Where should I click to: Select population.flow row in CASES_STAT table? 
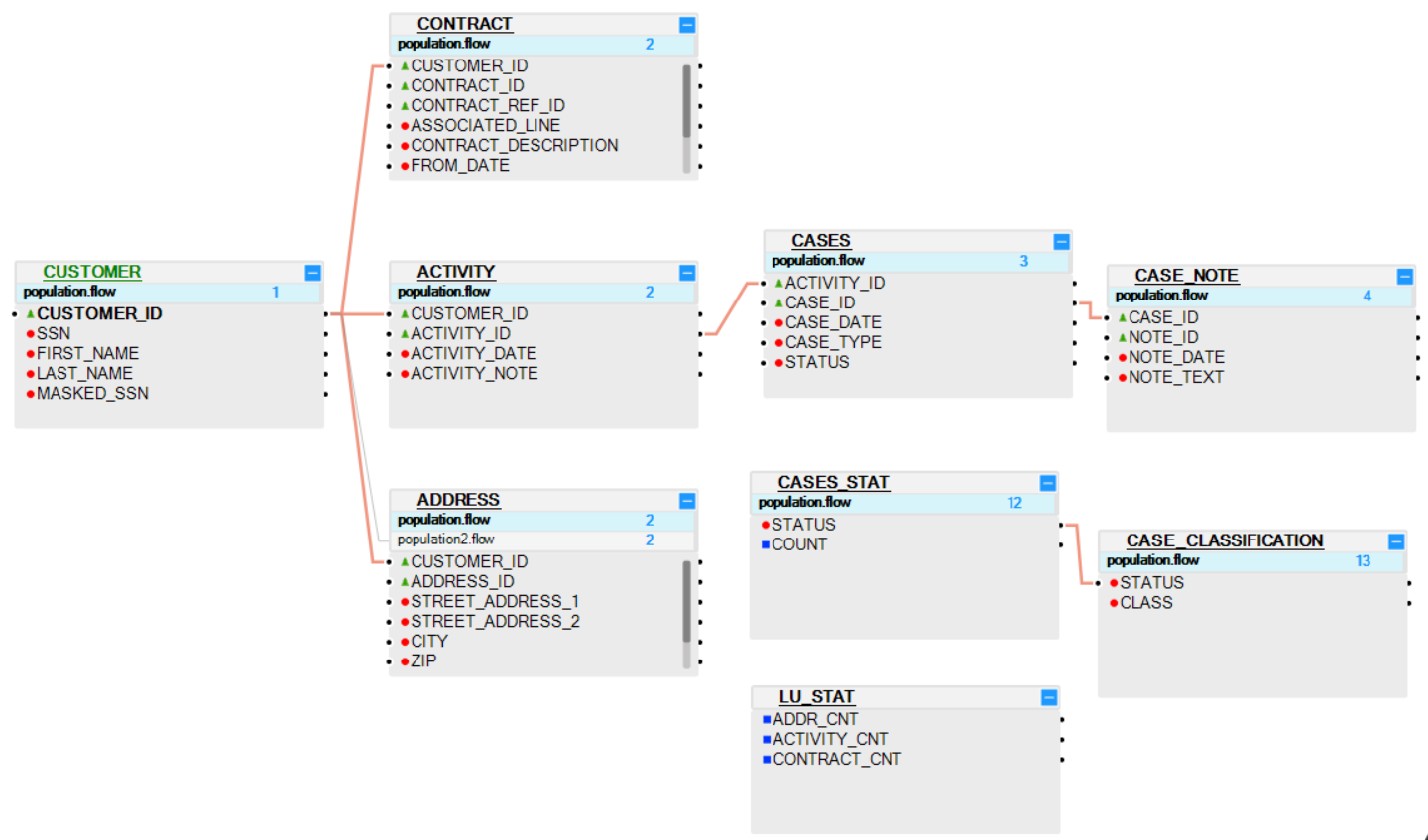coord(804,503)
